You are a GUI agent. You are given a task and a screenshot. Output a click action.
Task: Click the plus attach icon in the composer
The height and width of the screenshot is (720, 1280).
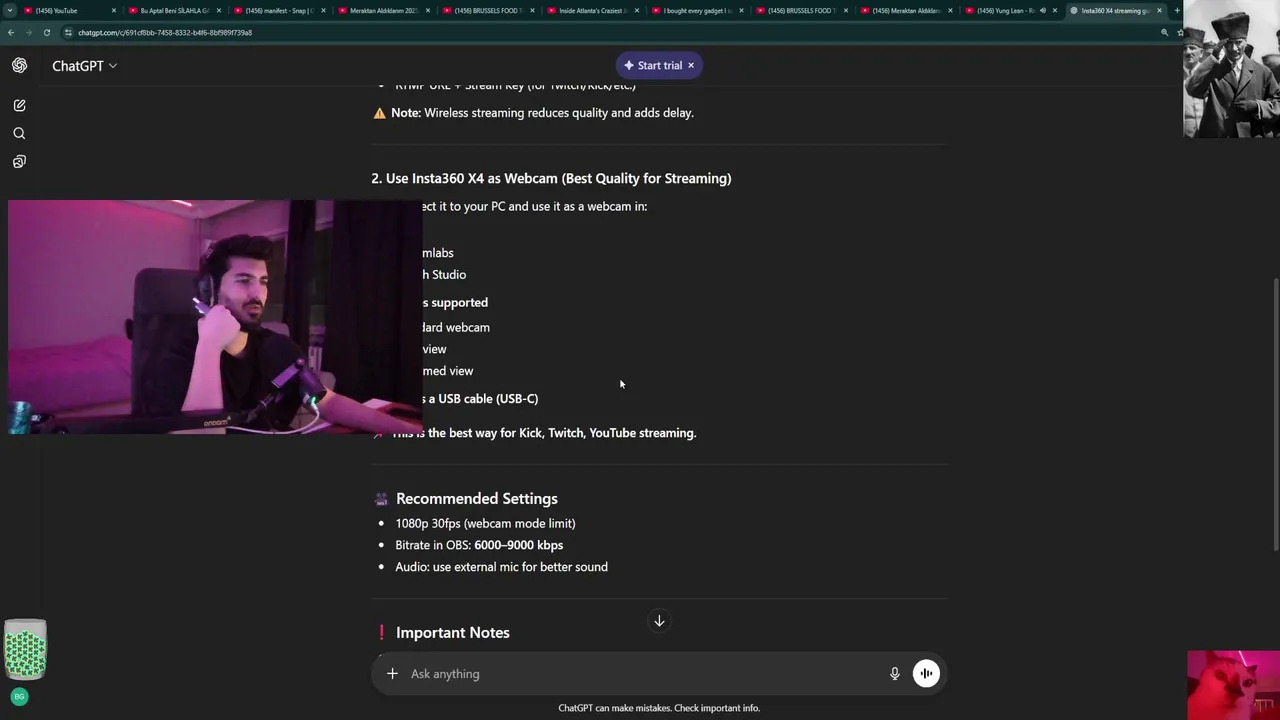tap(392, 674)
